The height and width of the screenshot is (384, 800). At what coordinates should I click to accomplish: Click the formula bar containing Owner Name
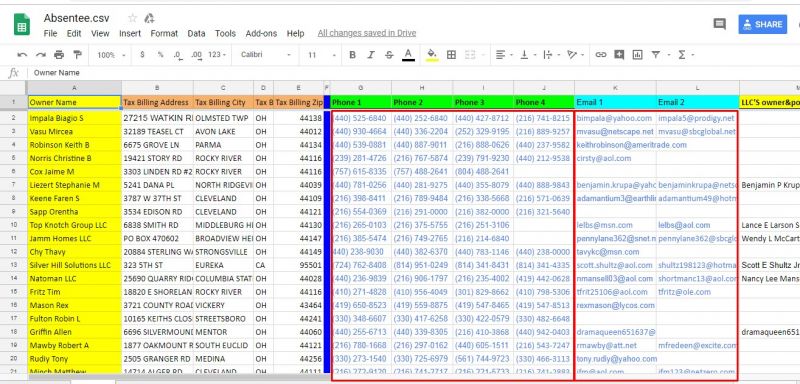tap(411, 73)
